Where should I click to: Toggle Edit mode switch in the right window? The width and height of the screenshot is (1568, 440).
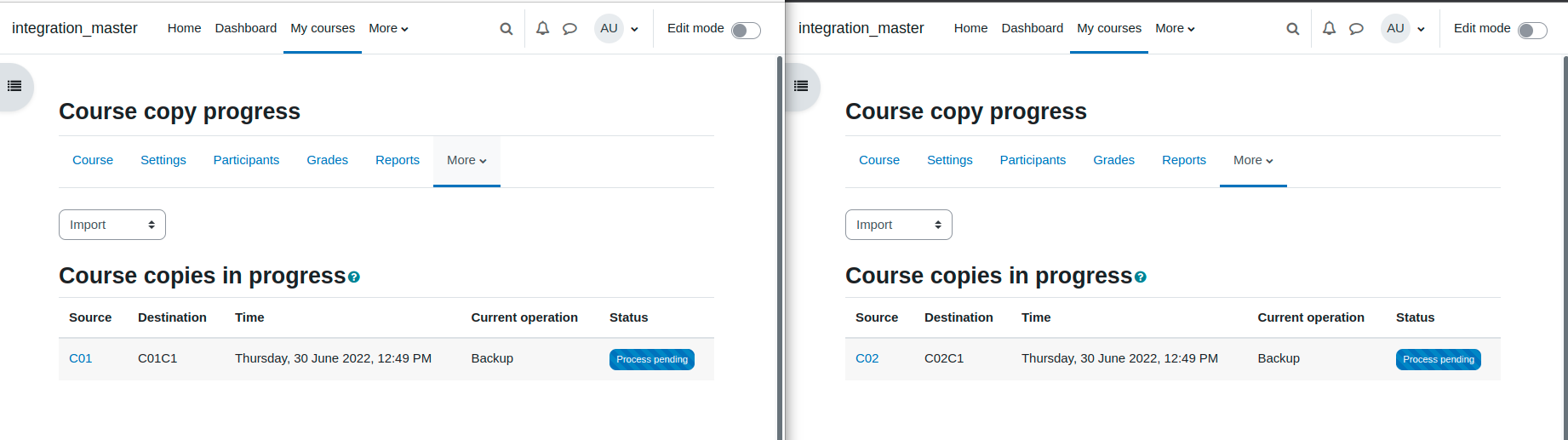(1532, 31)
